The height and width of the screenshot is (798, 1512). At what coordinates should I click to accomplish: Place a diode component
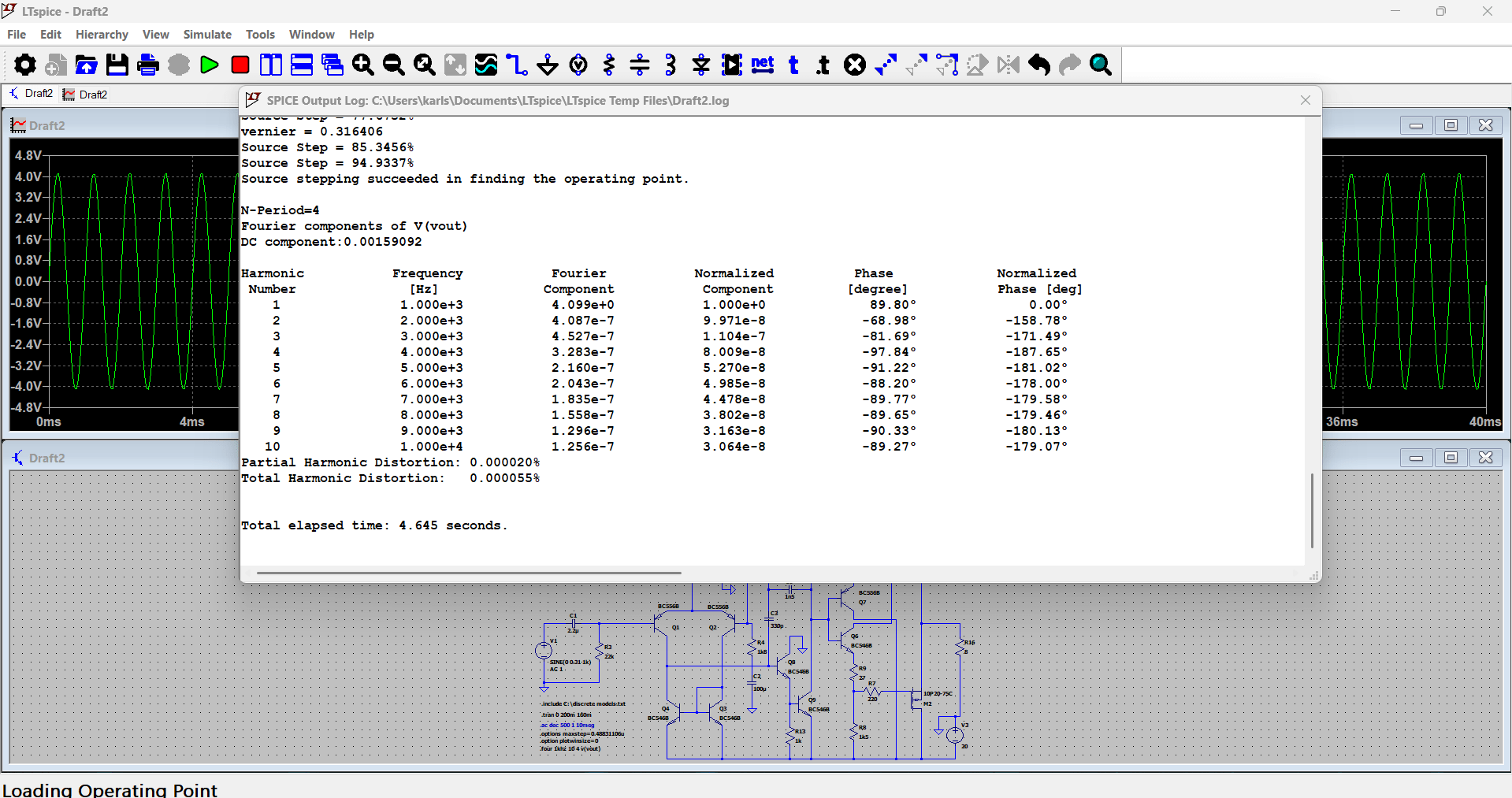tap(701, 65)
